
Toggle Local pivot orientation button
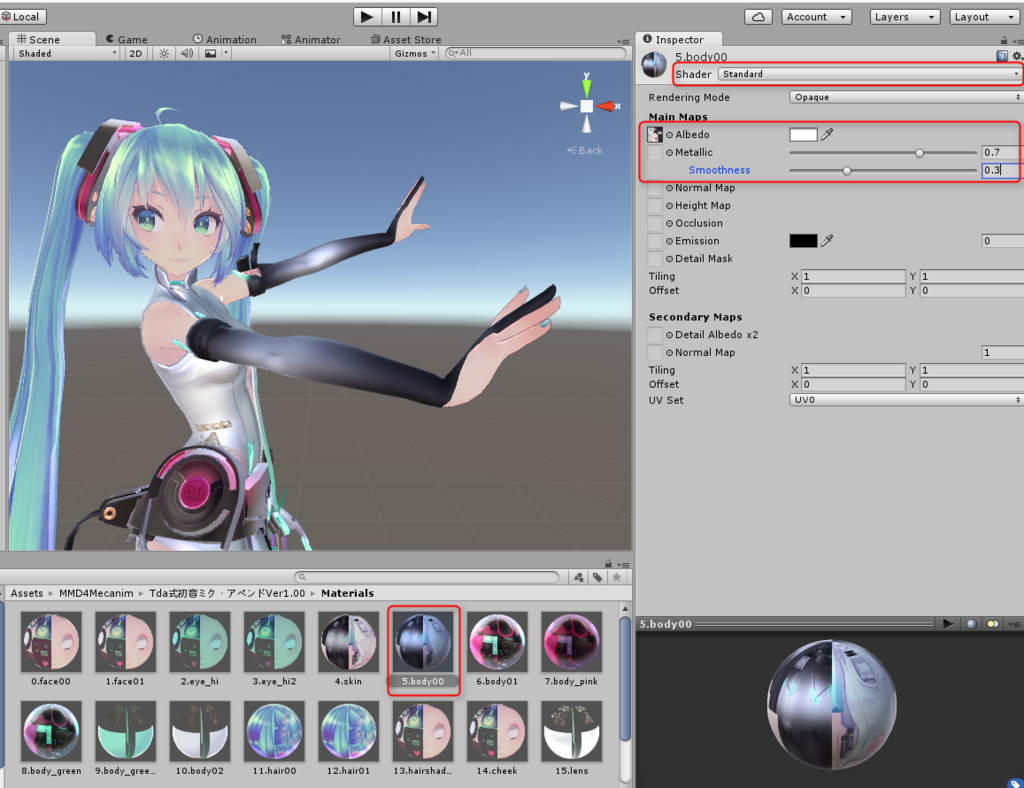tap(23, 17)
